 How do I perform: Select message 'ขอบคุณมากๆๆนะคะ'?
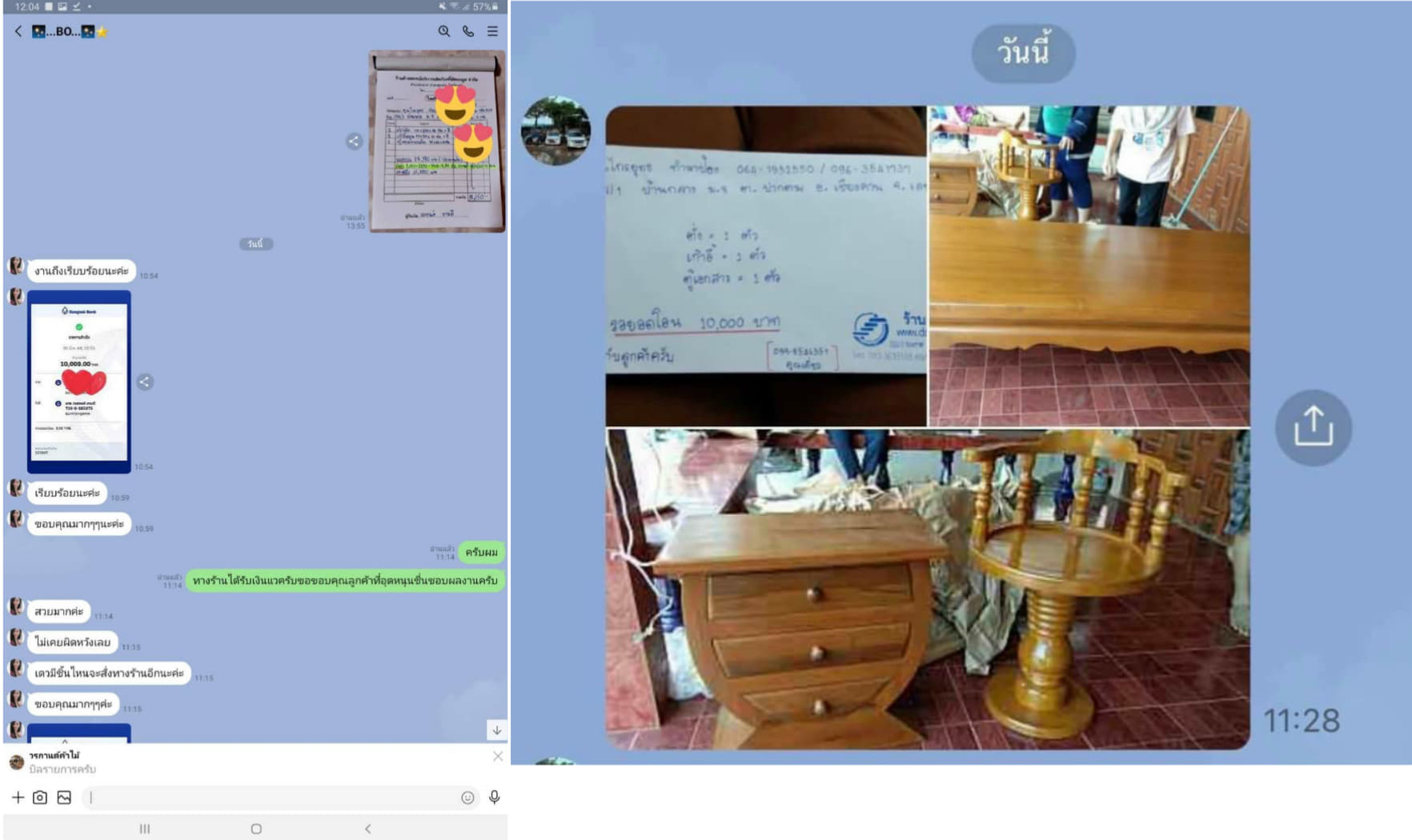tap(79, 523)
